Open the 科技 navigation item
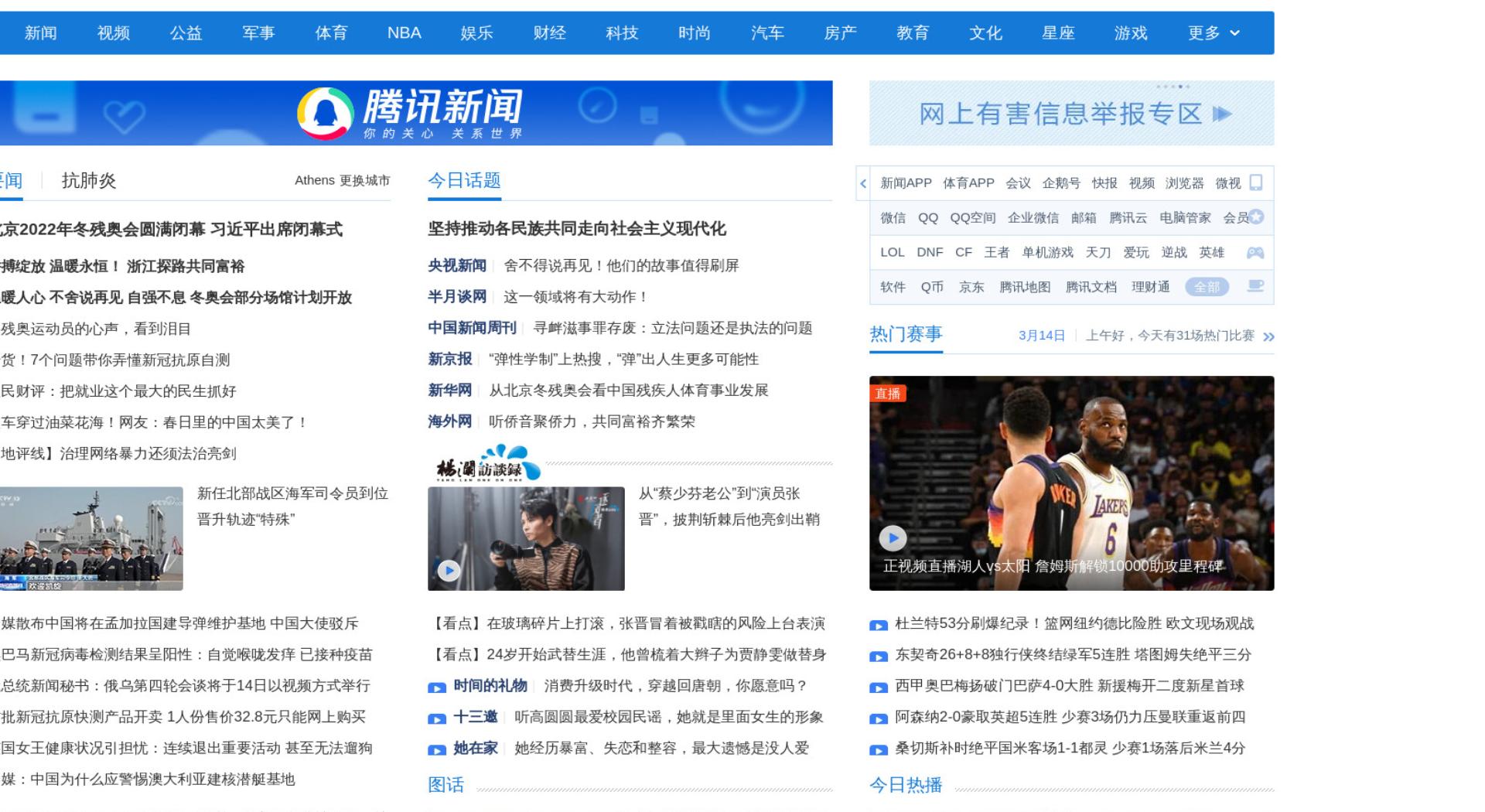Image resolution: width=1485 pixels, height=812 pixels. [622, 33]
